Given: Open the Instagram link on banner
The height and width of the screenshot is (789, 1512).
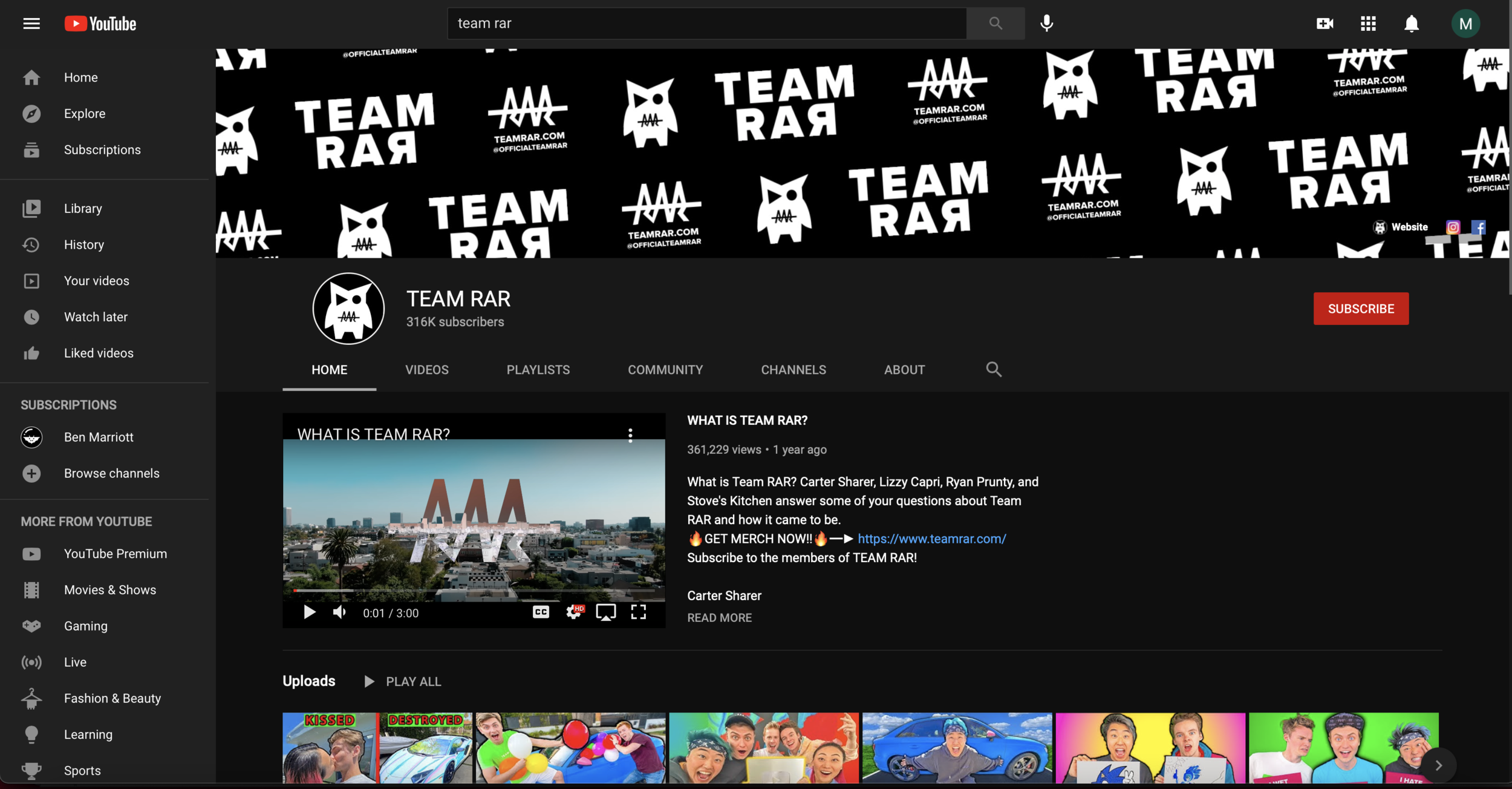Looking at the screenshot, I should (x=1453, y=227).
